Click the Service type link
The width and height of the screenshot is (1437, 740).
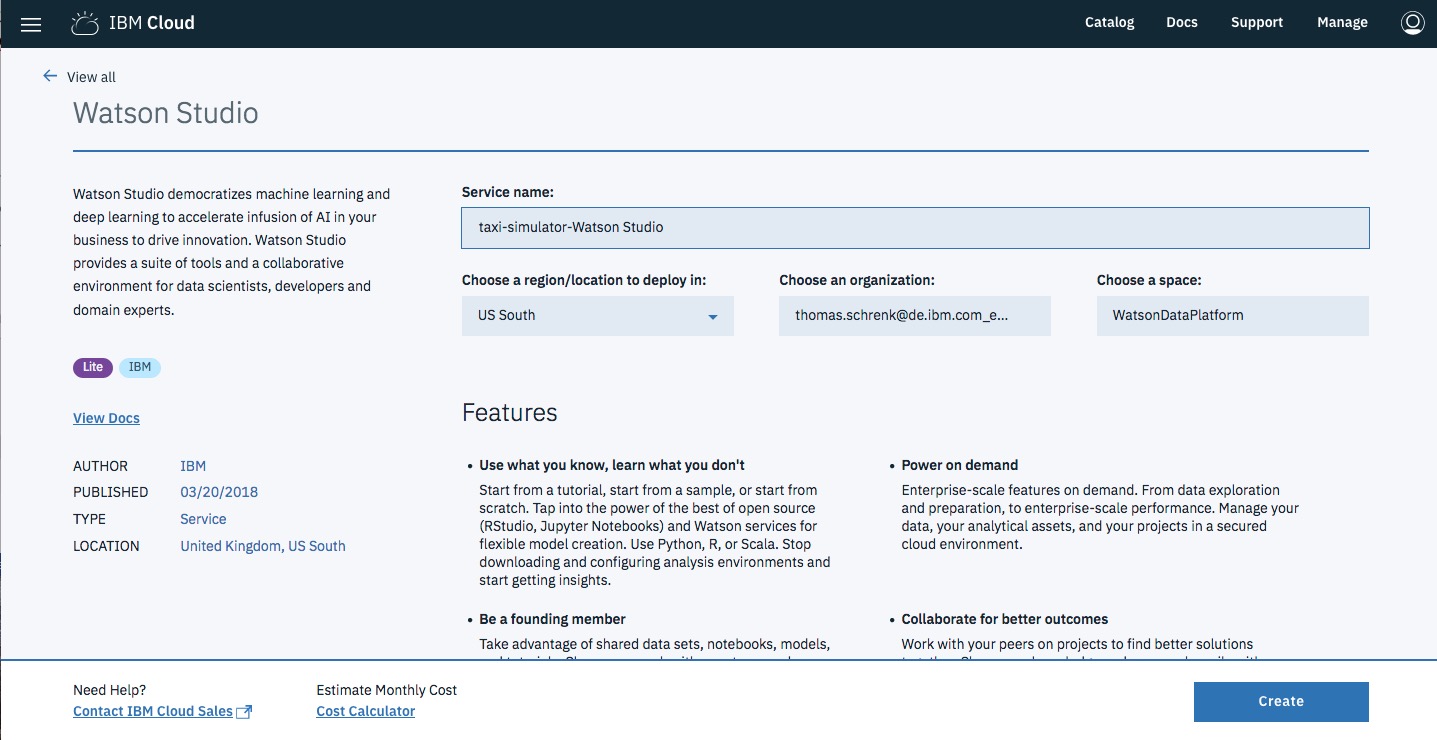click(x=203, y=519)
